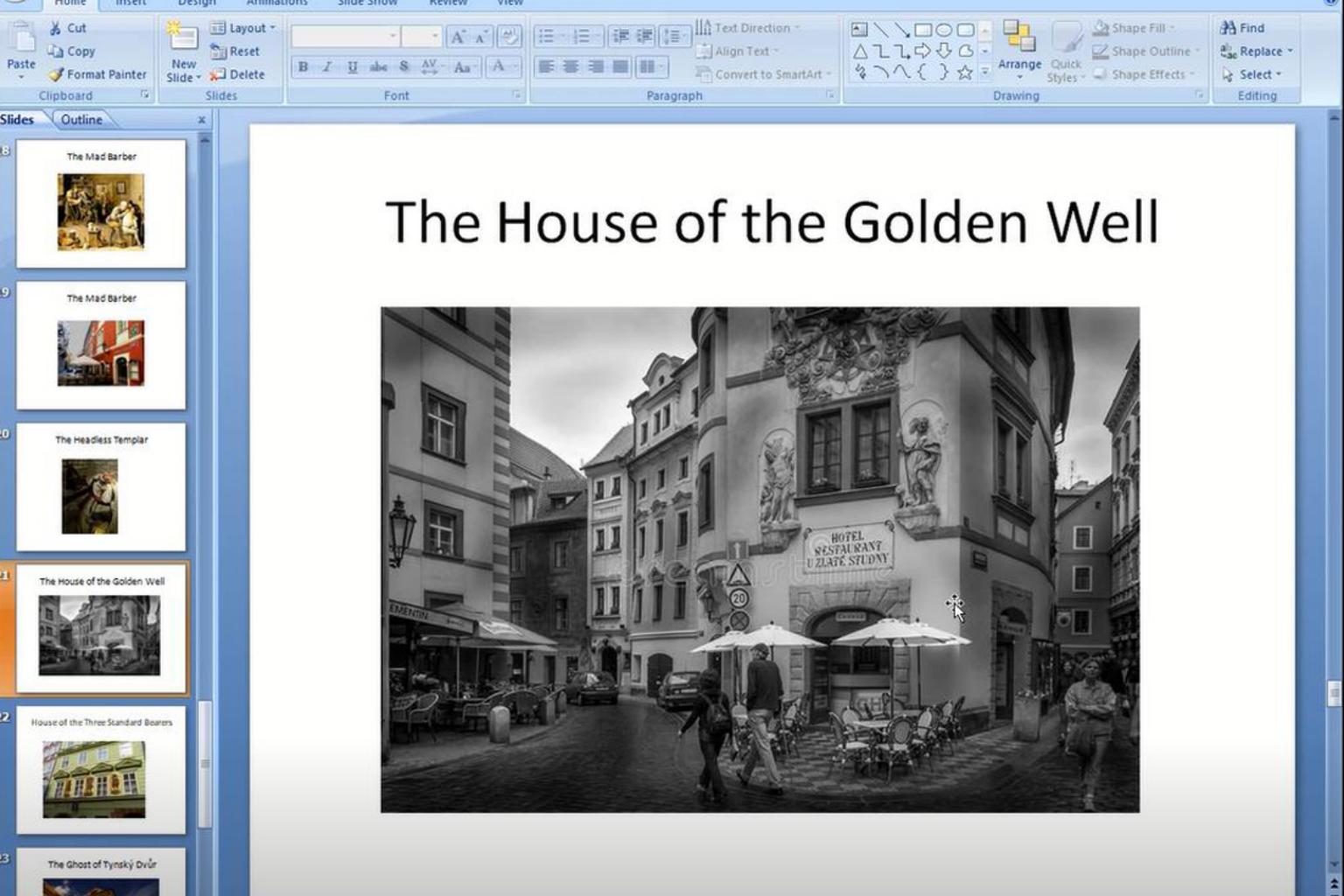Open the font name combo box
Image resolution: width=1344 pixels, height=896 pixels.
click(346, 37)
